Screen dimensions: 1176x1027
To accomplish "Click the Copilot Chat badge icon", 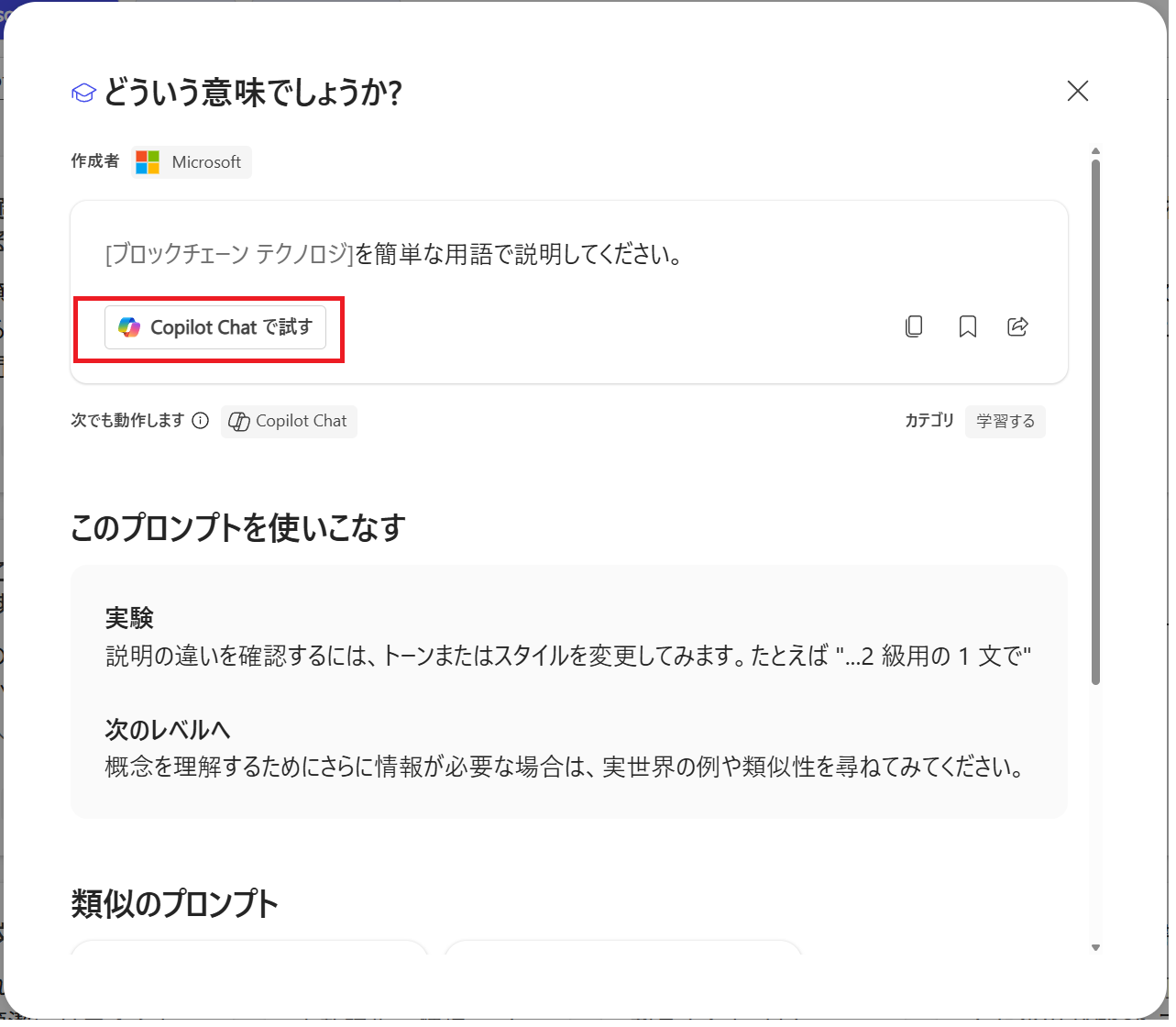I will click(x=239, y=421).
